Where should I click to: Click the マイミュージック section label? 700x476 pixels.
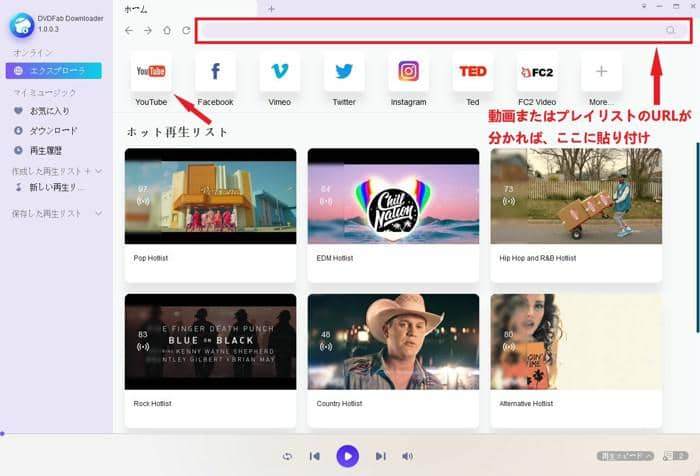45,92
